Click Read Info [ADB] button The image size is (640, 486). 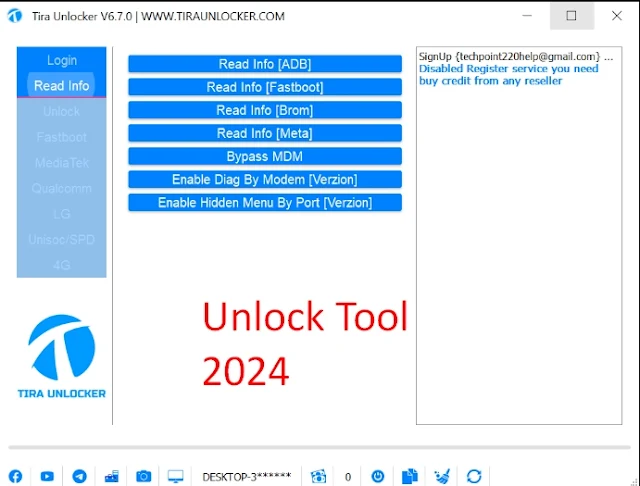click(265, 64)
